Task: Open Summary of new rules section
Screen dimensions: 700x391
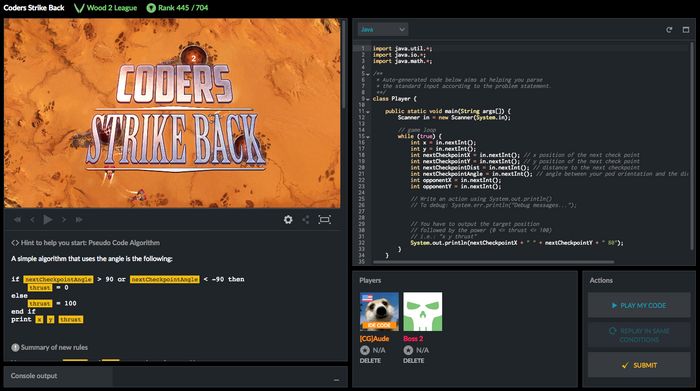Action: coord(50,347)
